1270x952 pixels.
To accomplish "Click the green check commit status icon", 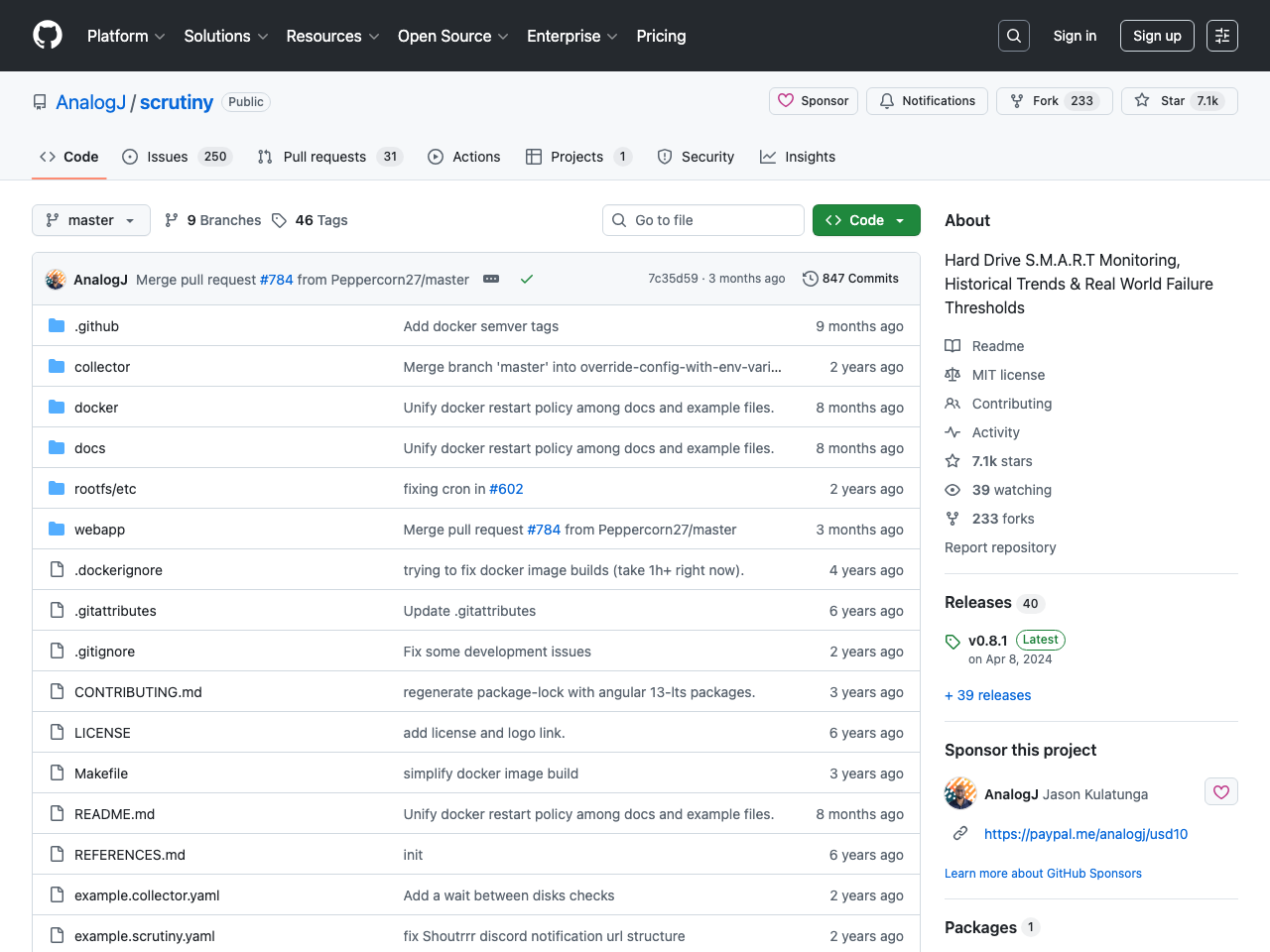I will tap(527, 279).
